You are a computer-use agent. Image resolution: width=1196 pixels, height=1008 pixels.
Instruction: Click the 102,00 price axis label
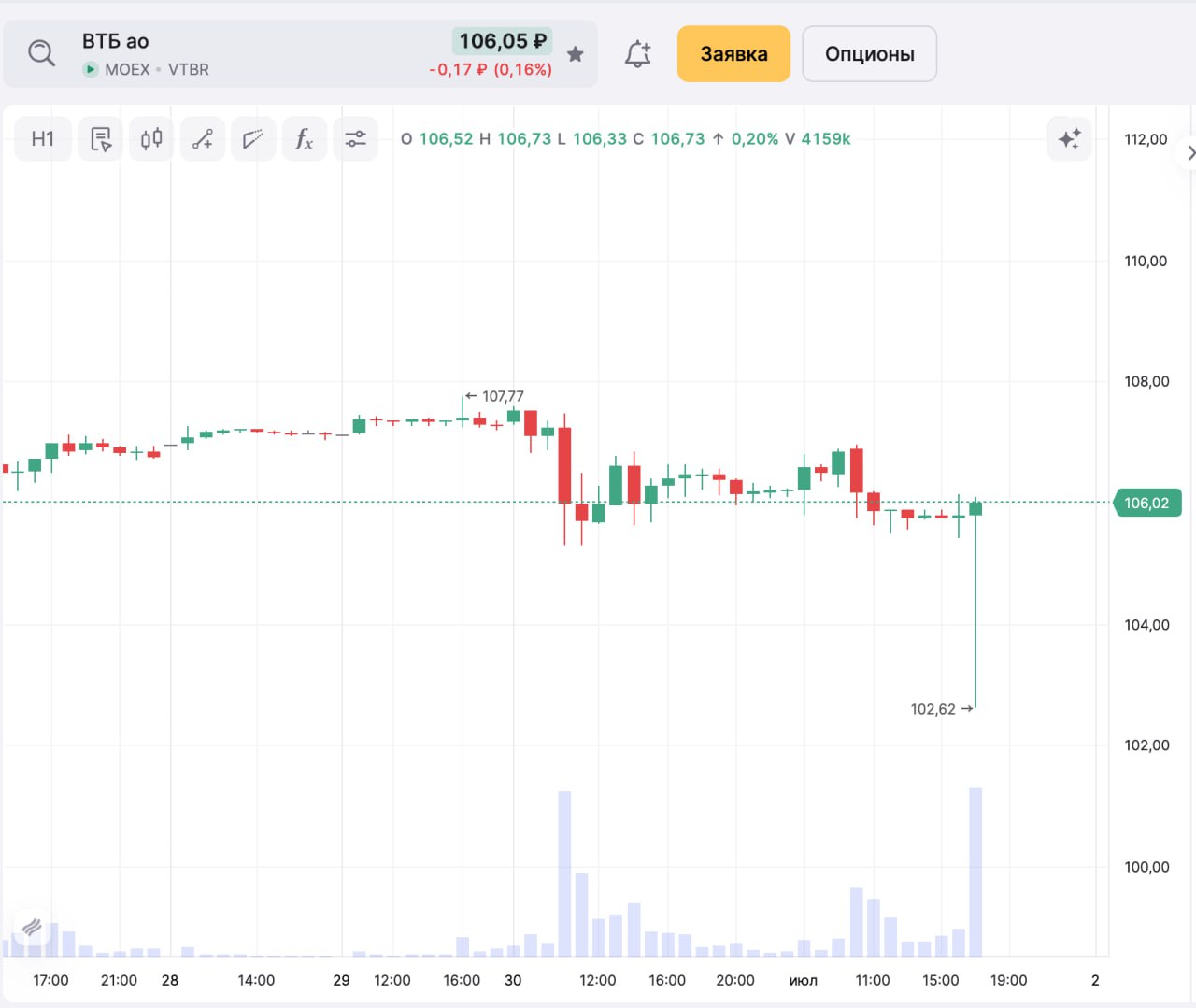coord(1146,745)
